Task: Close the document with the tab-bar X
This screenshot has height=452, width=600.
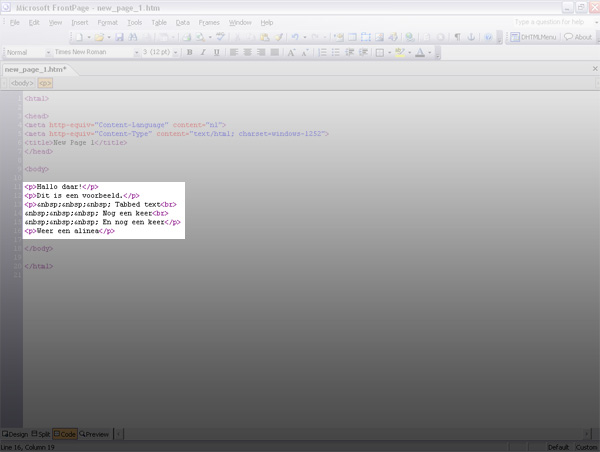Action: (595, 69)
